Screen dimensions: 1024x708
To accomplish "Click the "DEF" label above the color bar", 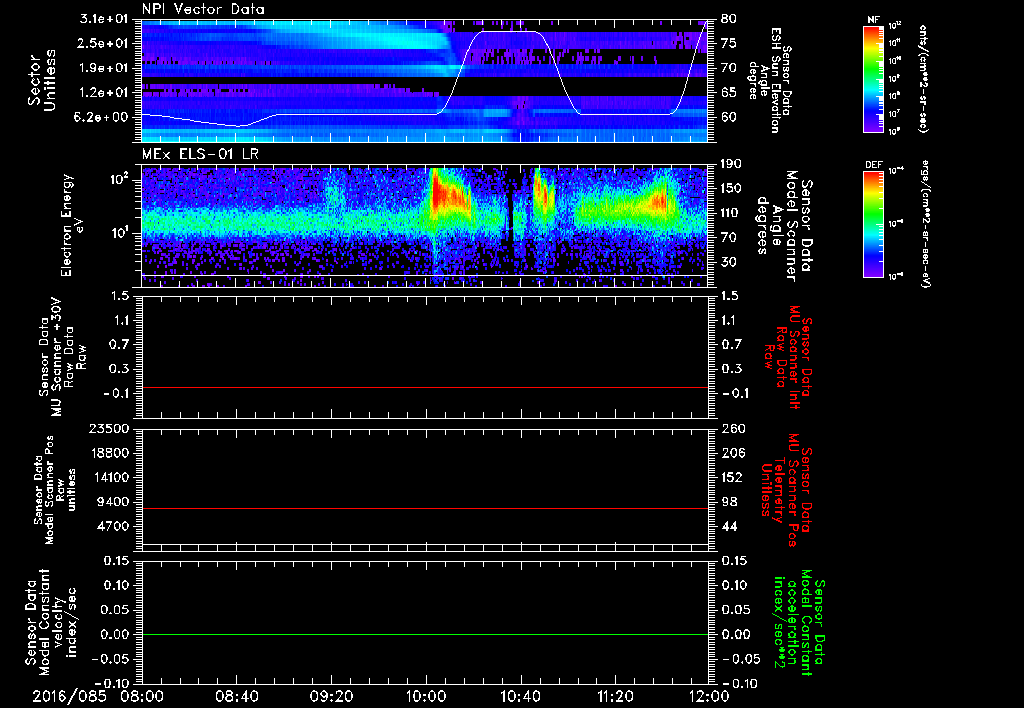I will (874, 165).
